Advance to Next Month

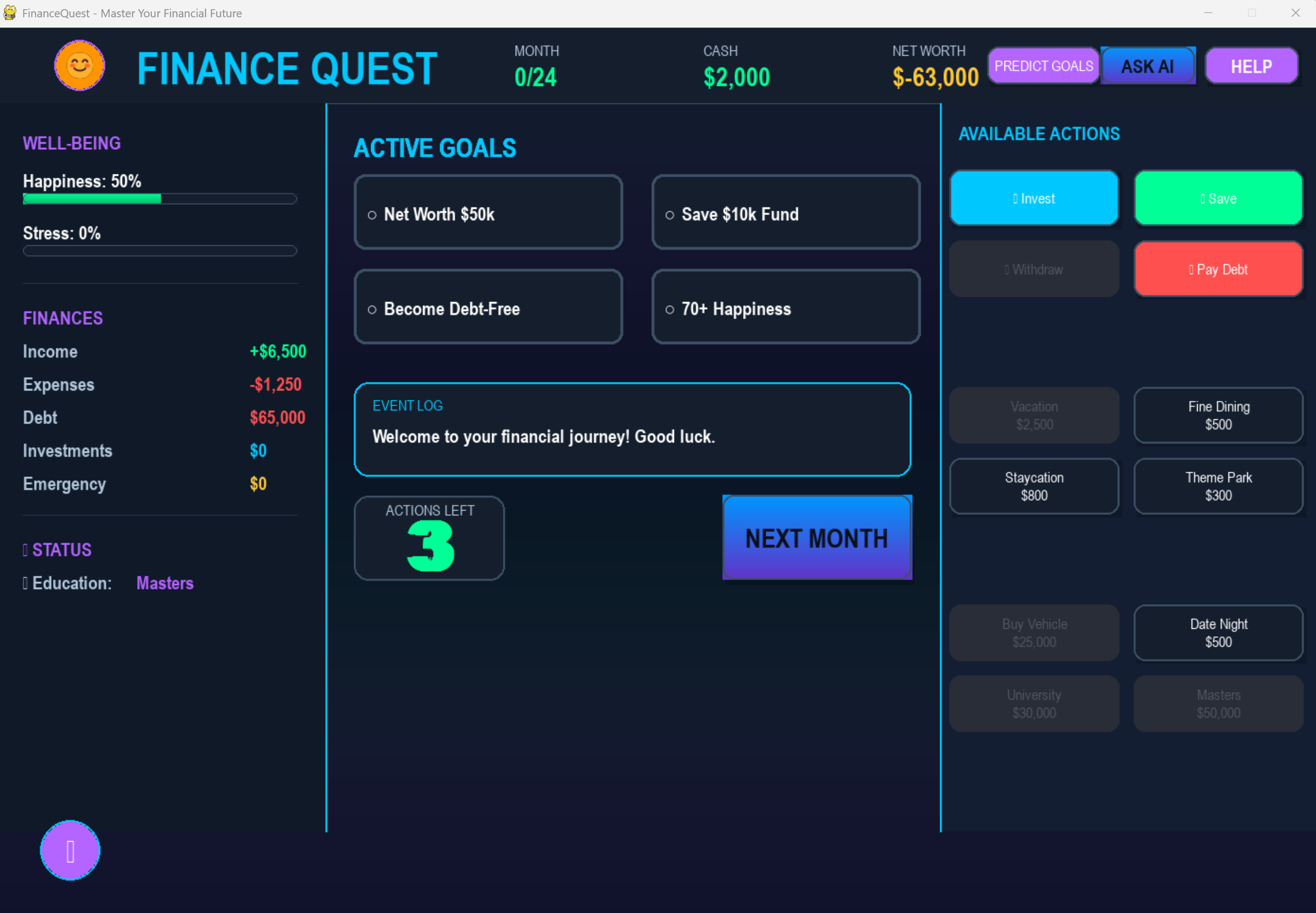click(816, 538)
